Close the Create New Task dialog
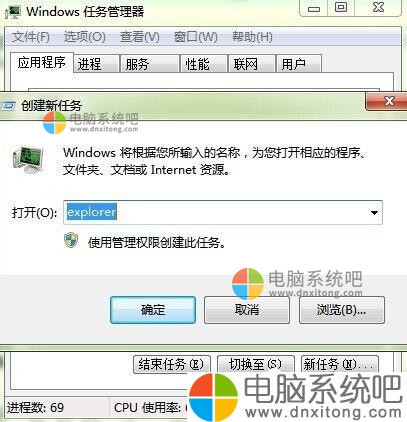 pyautogui.click(x=388, y=100)
